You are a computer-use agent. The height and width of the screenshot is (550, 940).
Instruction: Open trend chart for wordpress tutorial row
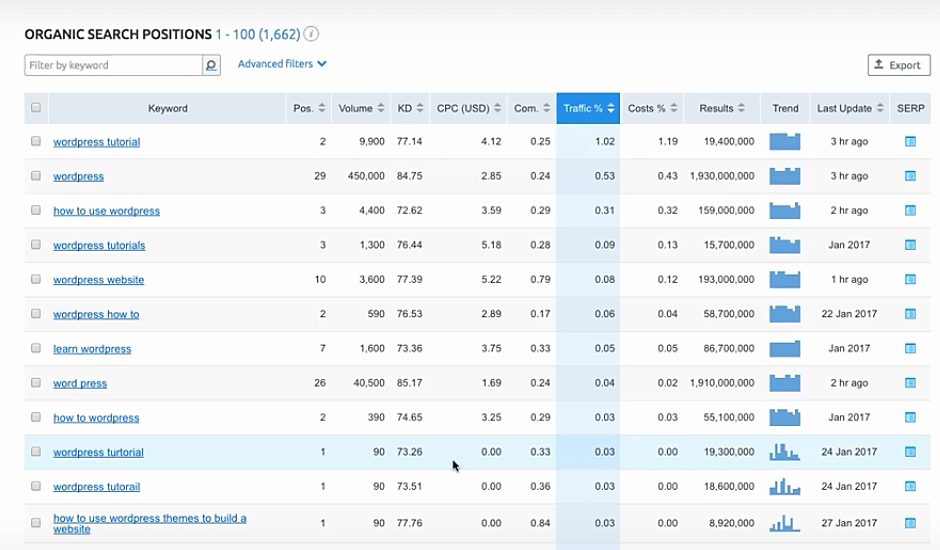[x=785, y=142]
